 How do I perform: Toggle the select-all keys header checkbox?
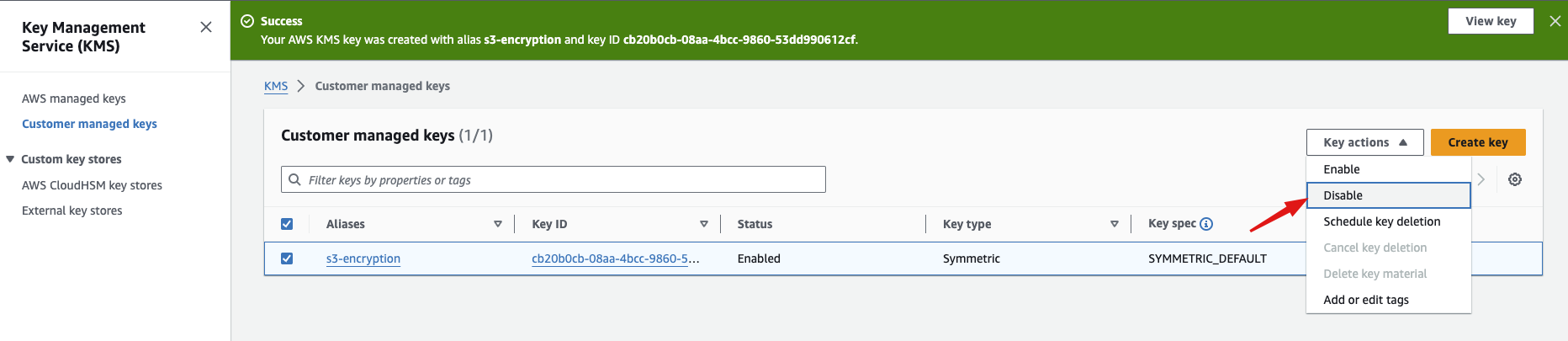click(x=287, y=224)
